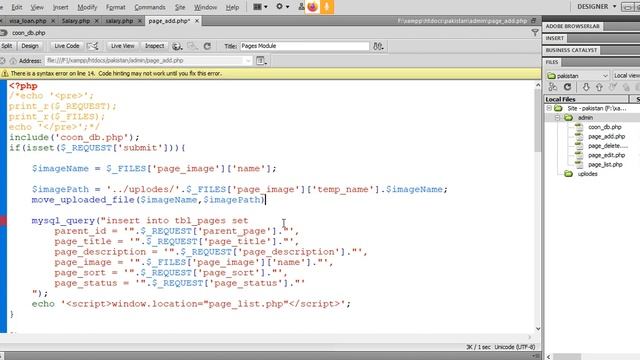Toggle the Live View button
Screen dimensions: 640x360
(x=122, y=46)
